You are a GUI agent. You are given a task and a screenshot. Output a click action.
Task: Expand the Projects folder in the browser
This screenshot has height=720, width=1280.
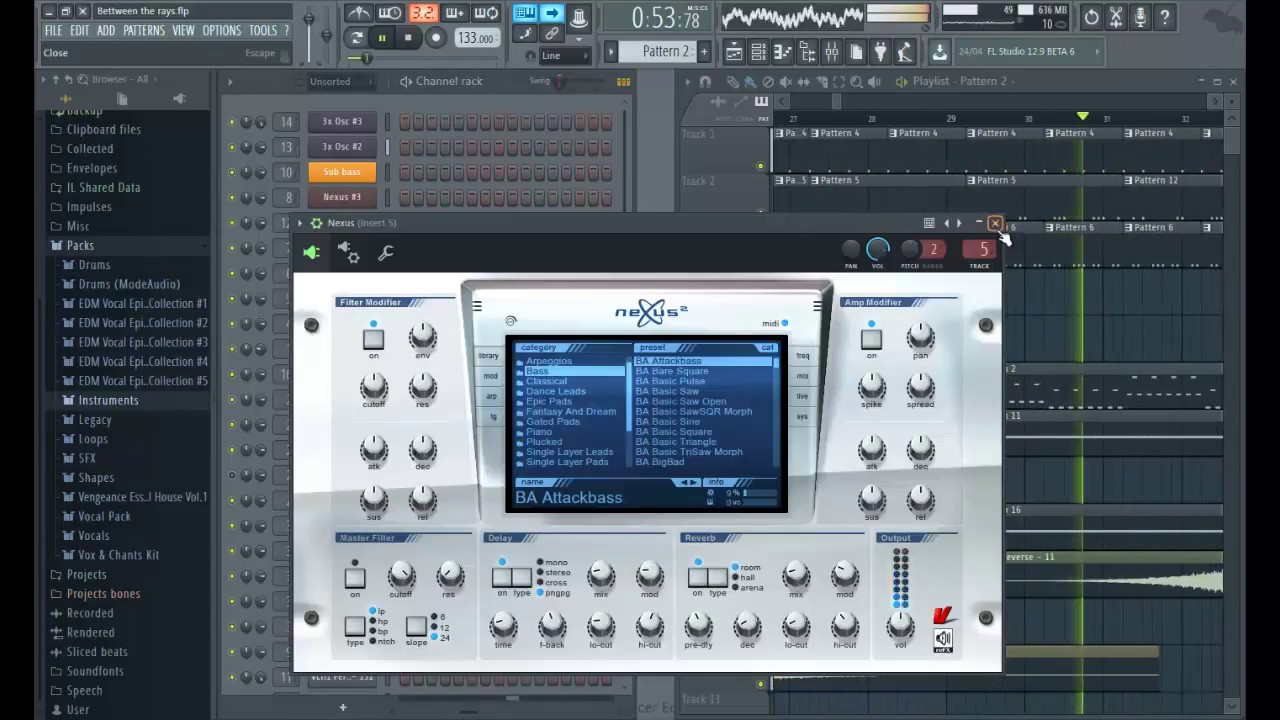pyautogui.click(x=85, y=574)
